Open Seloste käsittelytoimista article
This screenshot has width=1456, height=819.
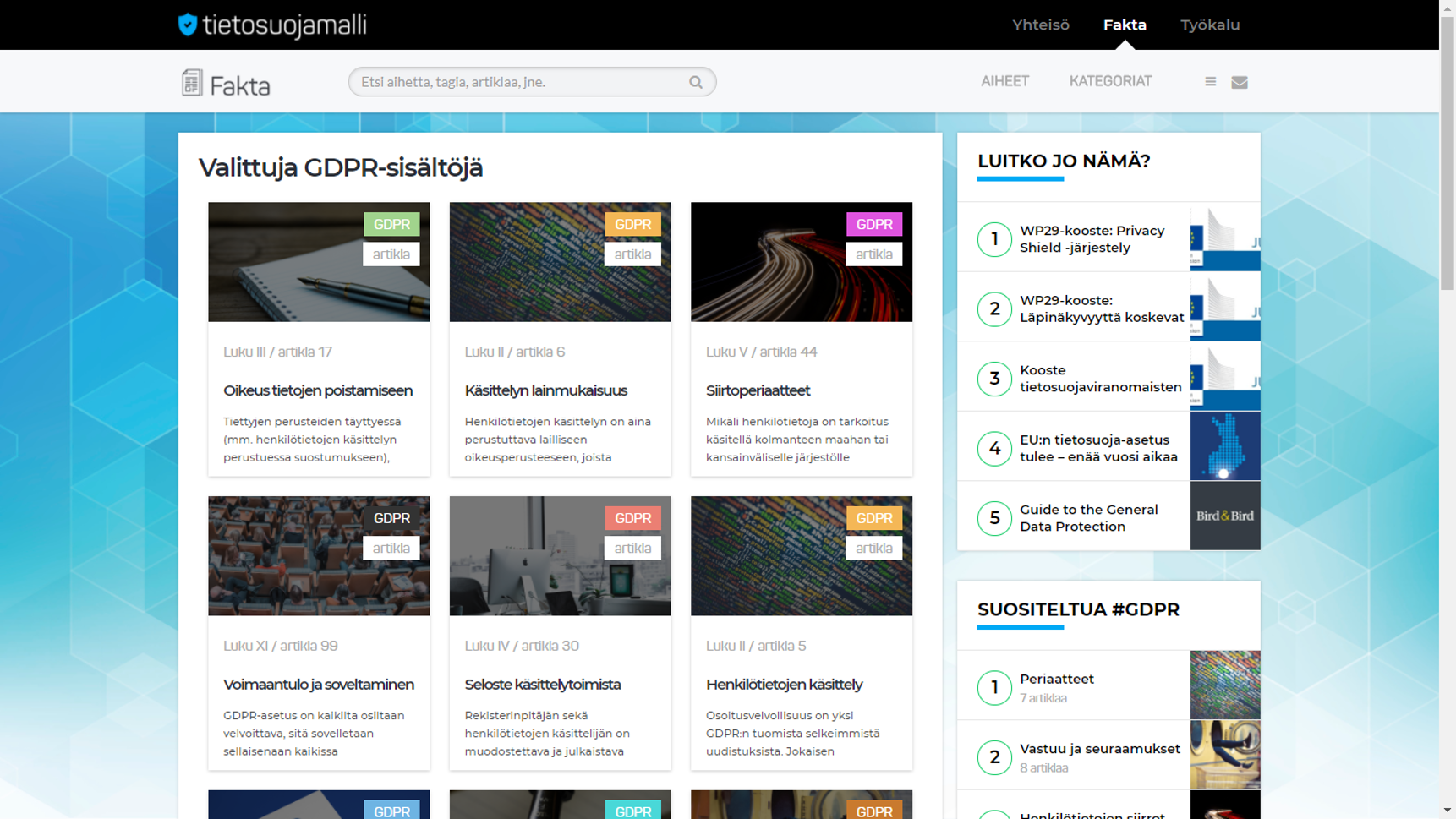point(543,685)
